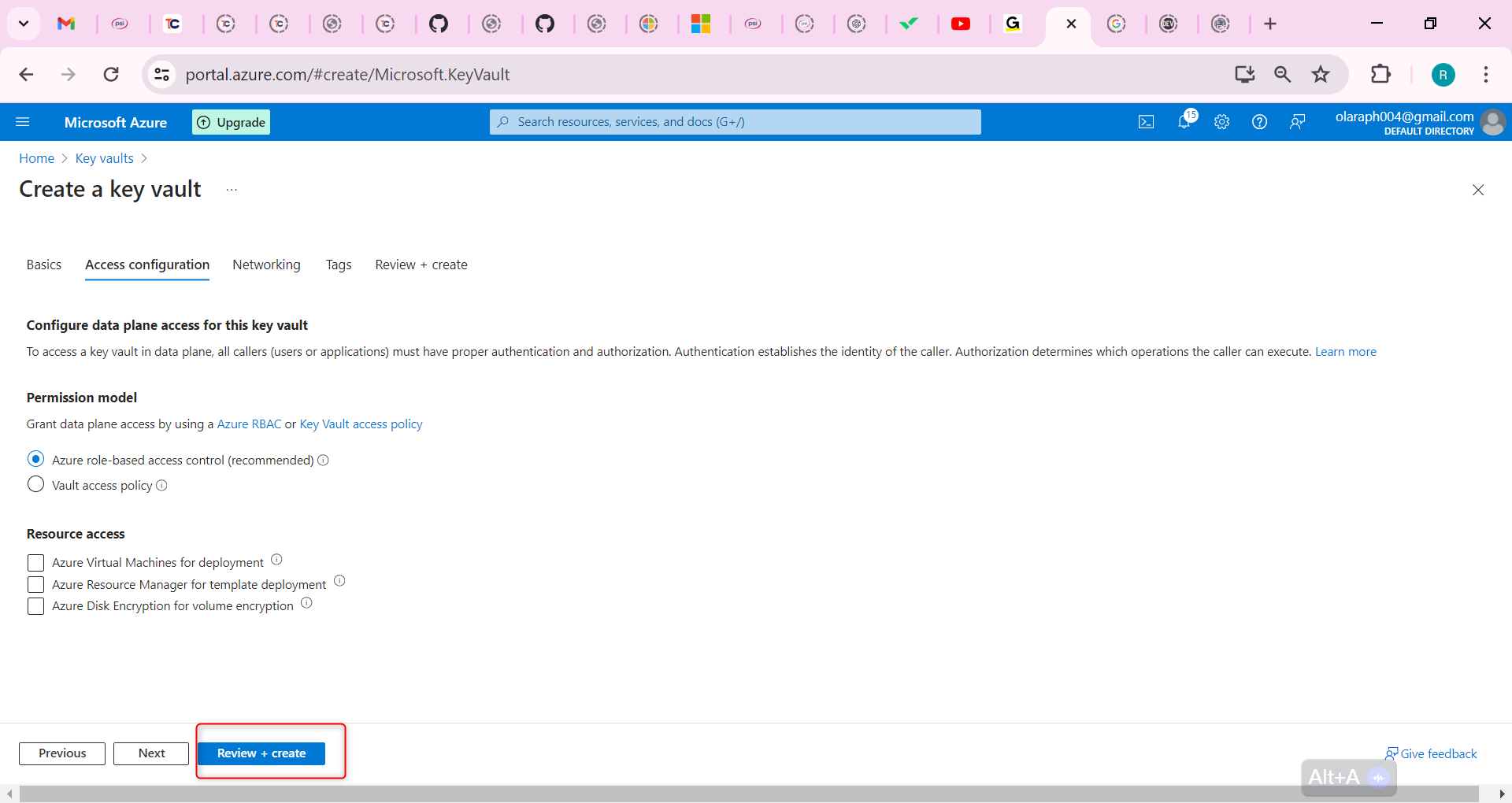1512x803 pixels.
Task: Click the Give feedback link
Action: (x=1431, y=753)
